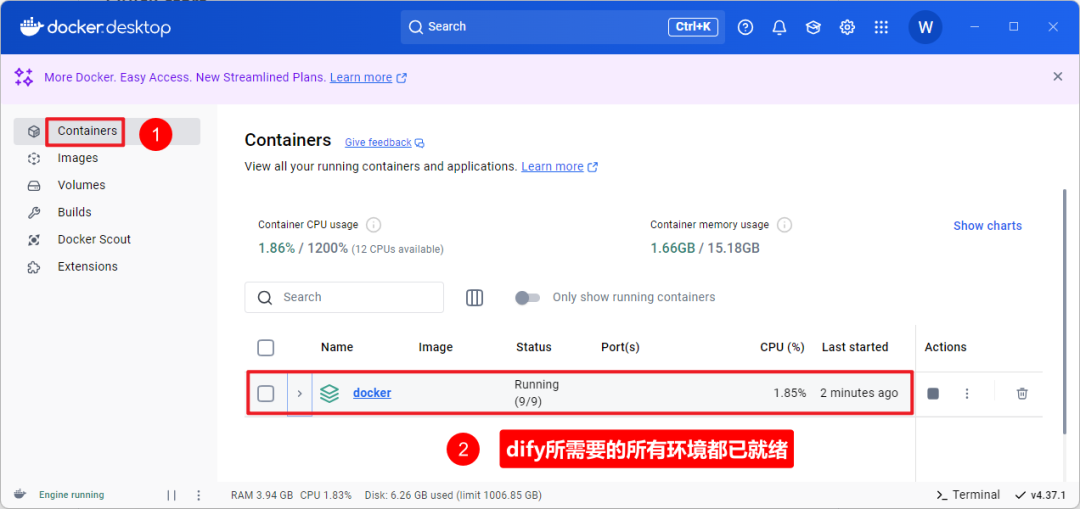Delete the docker stack with trash icon
The image size is (1080, 509).
(x=1023, y=393)
